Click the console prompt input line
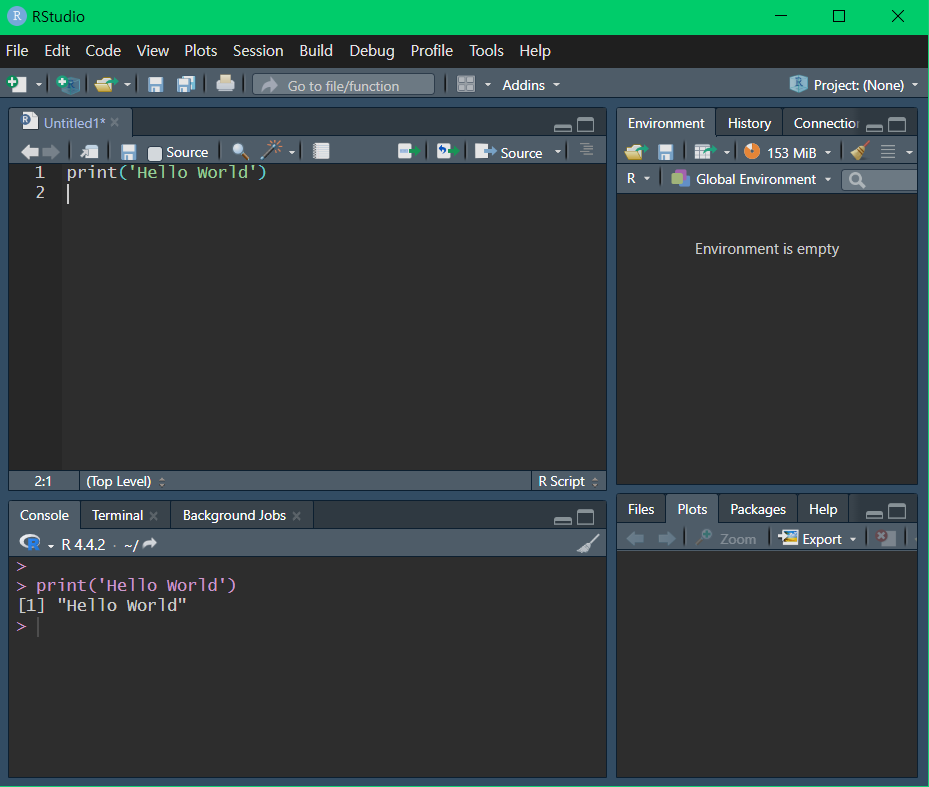Screen dimensions: 929x787 (308, 626)
